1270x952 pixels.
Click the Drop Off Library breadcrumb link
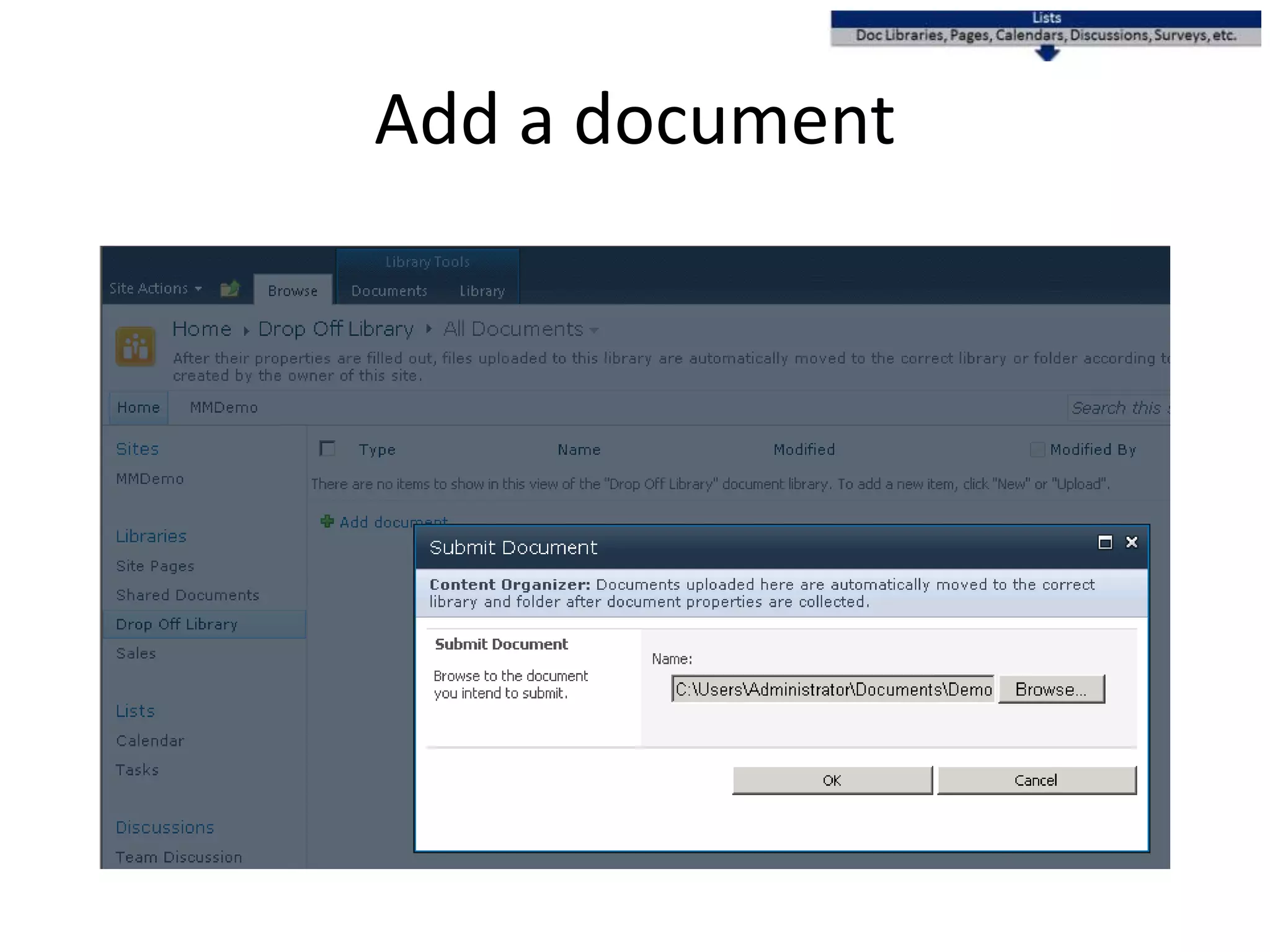pos(335,328)
